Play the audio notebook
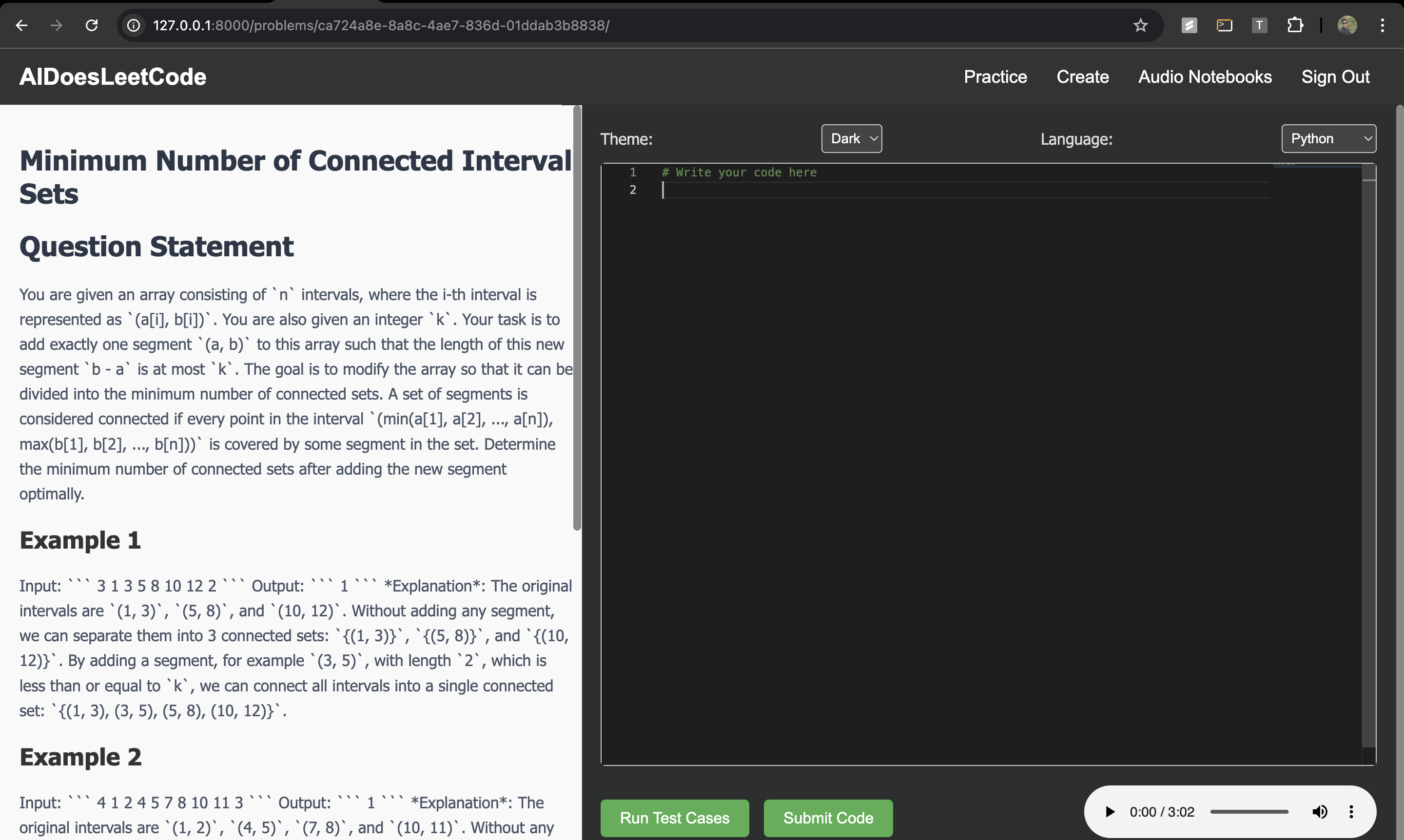1404x840 pixels. pos(1110,812)
